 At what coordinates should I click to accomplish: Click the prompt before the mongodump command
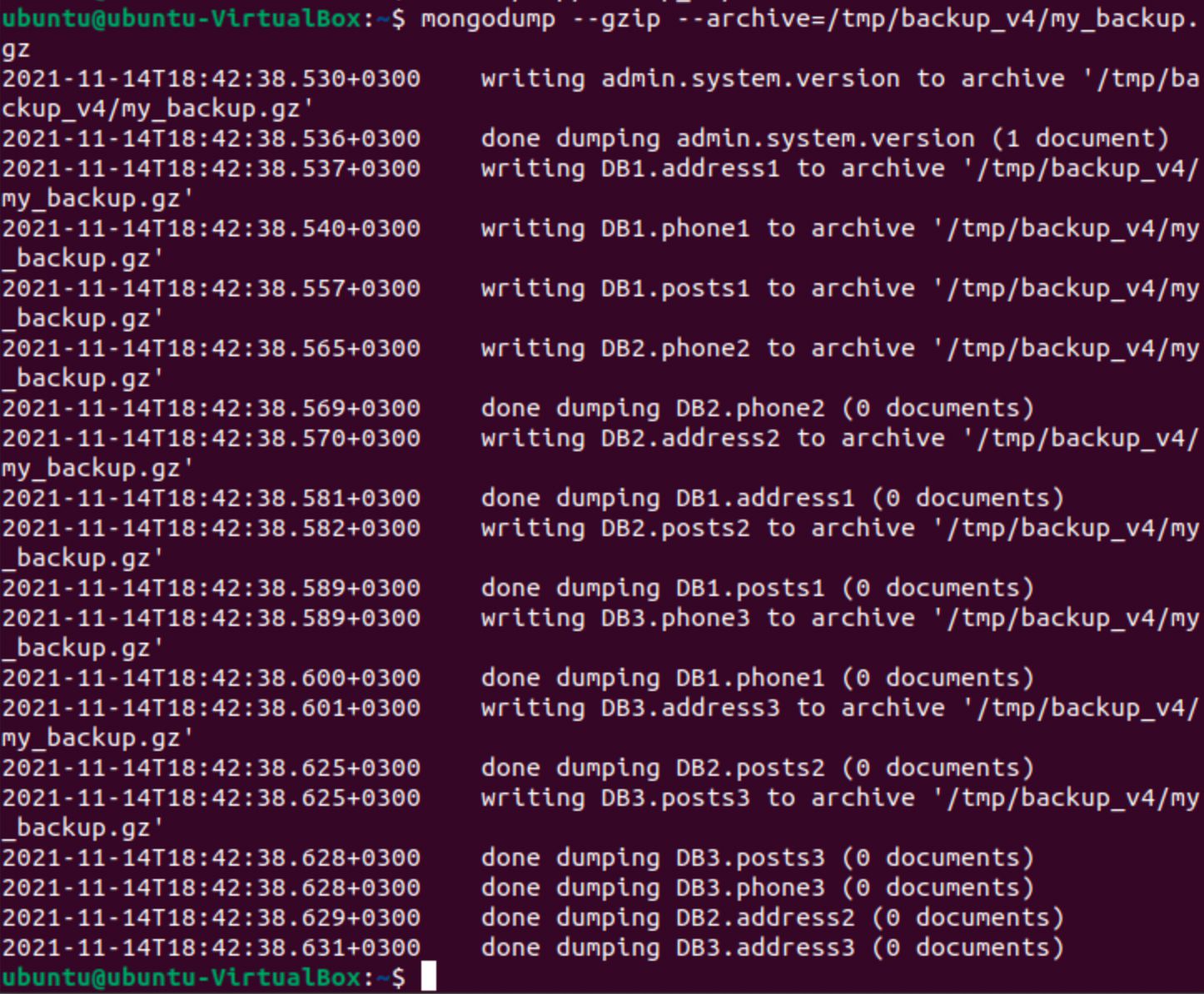point(204,18)
